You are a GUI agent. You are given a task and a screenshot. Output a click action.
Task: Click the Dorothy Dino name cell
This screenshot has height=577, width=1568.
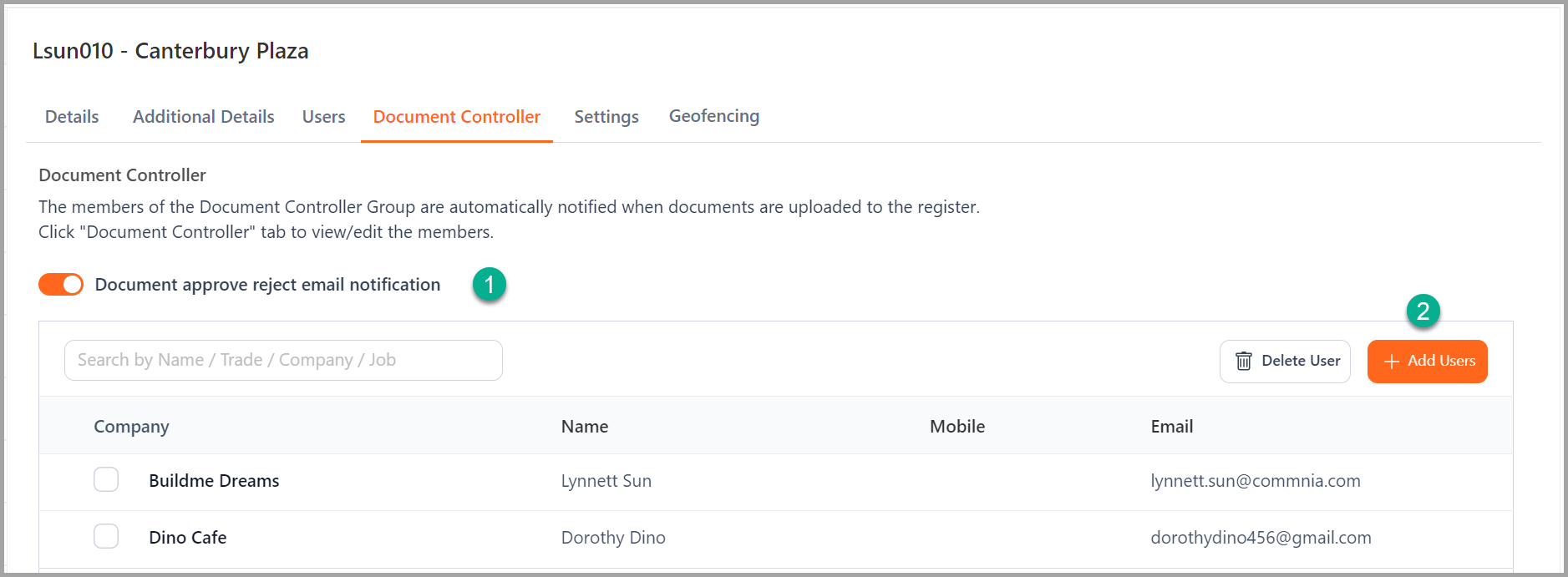point(613,538)
